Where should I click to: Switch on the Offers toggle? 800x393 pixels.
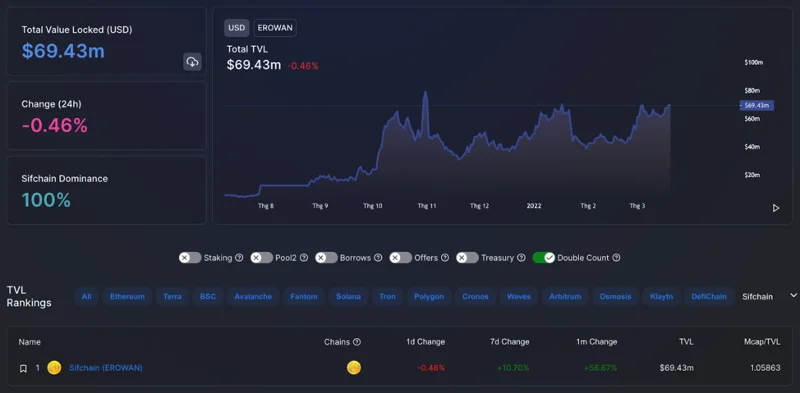click(401, 258)
